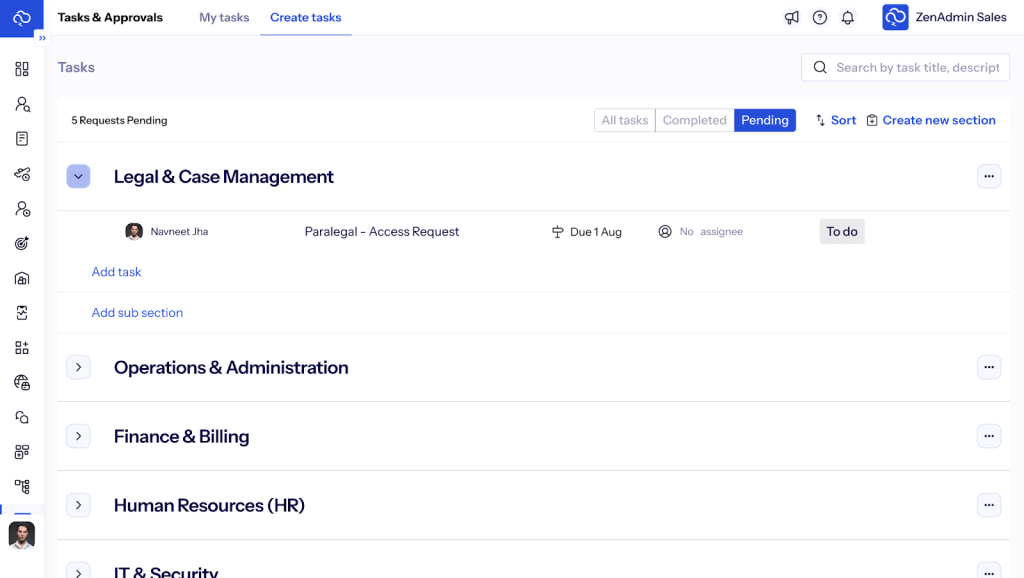Viewport: 1024px width, 578px height.
Task: Collapse the Legal & Case Management section
Action: tap(78, 177)
